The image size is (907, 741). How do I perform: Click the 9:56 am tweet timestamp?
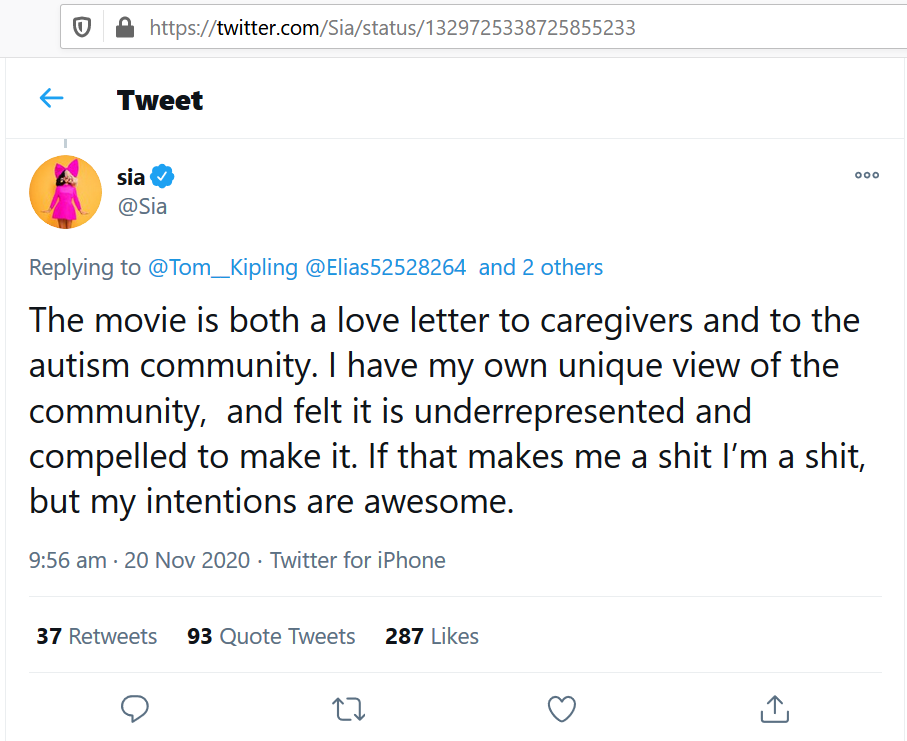[67, 560]
